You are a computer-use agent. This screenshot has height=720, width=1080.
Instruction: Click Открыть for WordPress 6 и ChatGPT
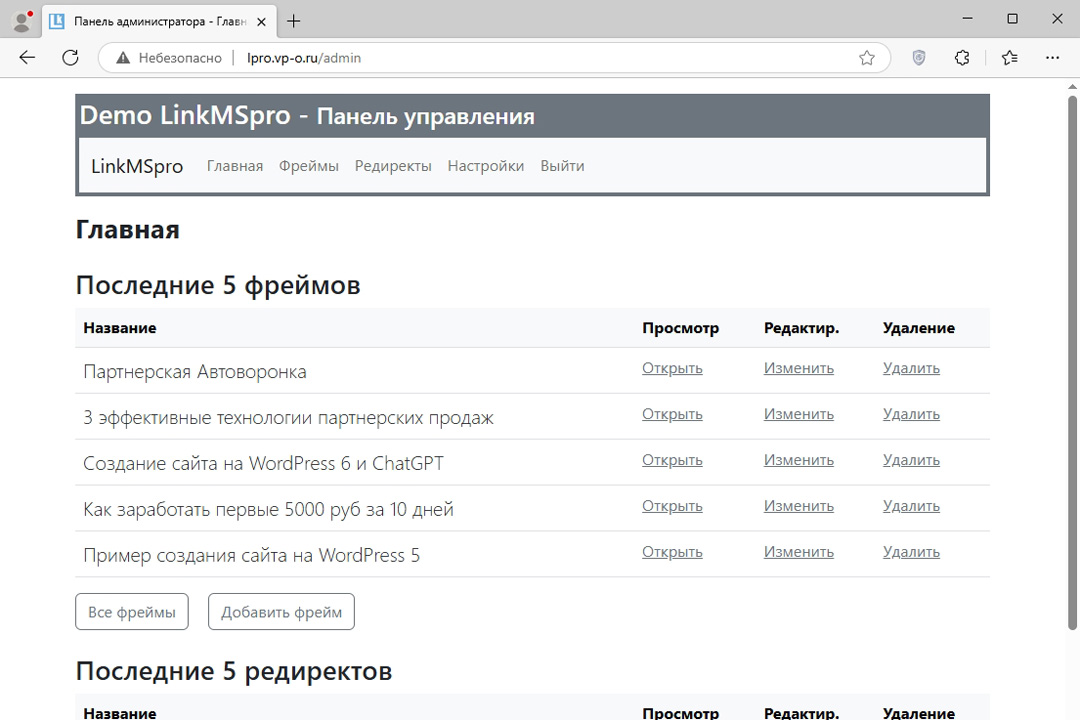click(x=672, y=460)
